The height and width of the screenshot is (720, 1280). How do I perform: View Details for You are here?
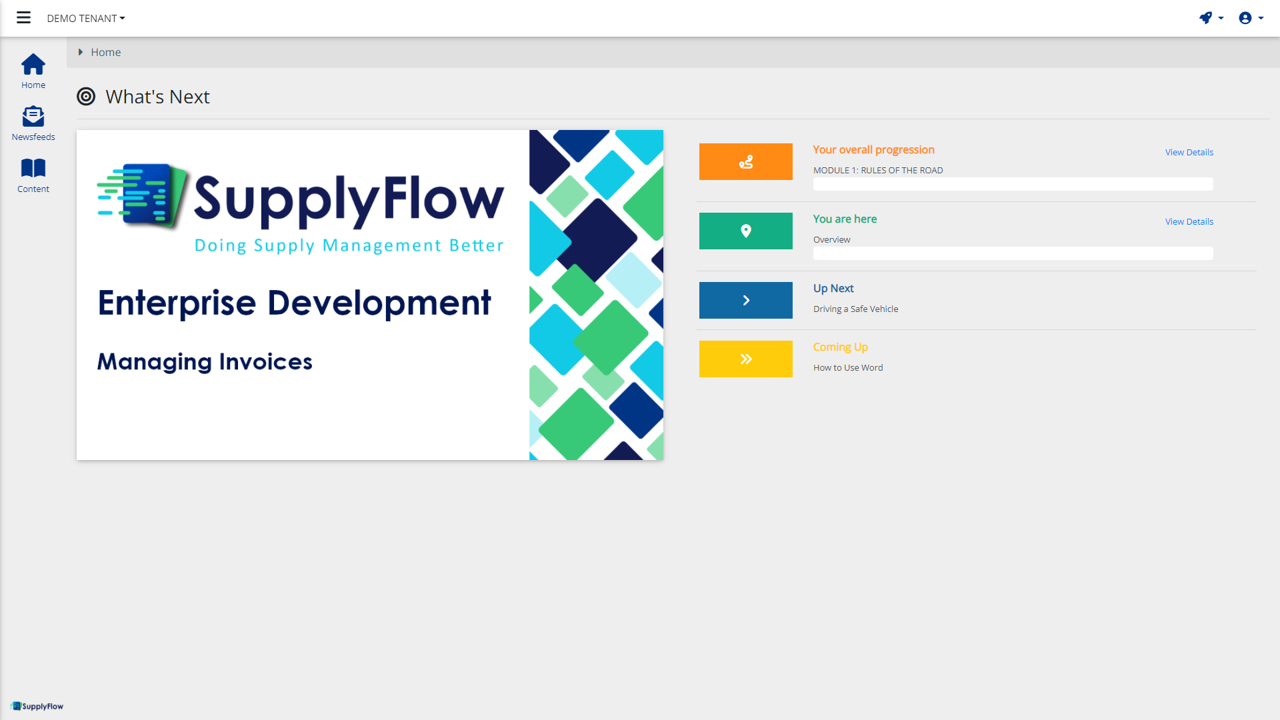coord(1188,222)
